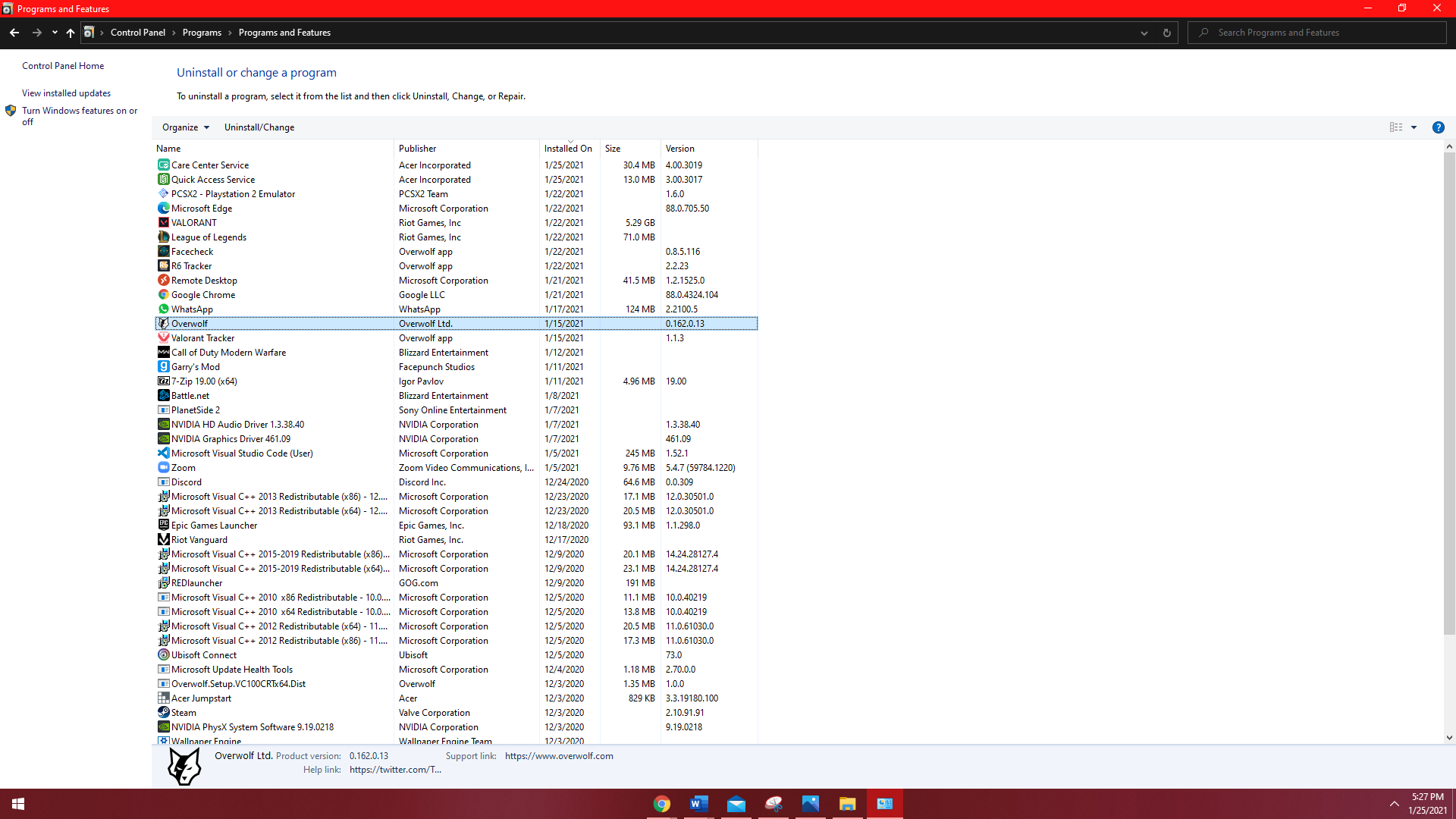Go up one level with up arrow
Image resolution: width=1456 pixels, height=819 pixels.
(x=71, y=33)
